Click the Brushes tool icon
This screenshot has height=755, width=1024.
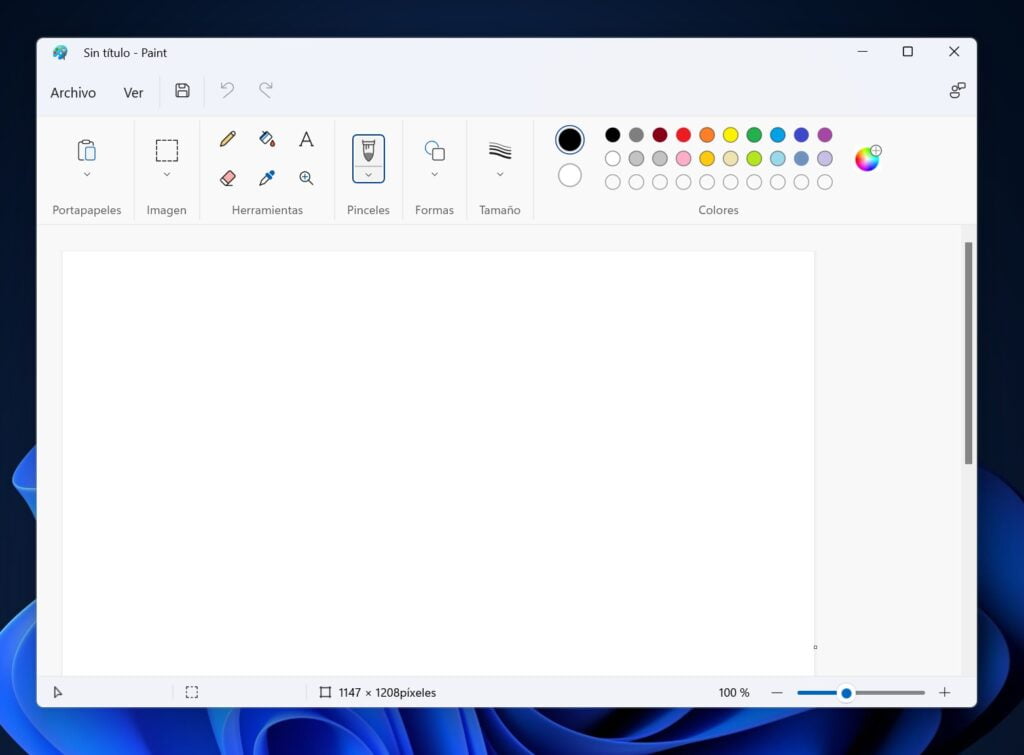pos(368,151)
